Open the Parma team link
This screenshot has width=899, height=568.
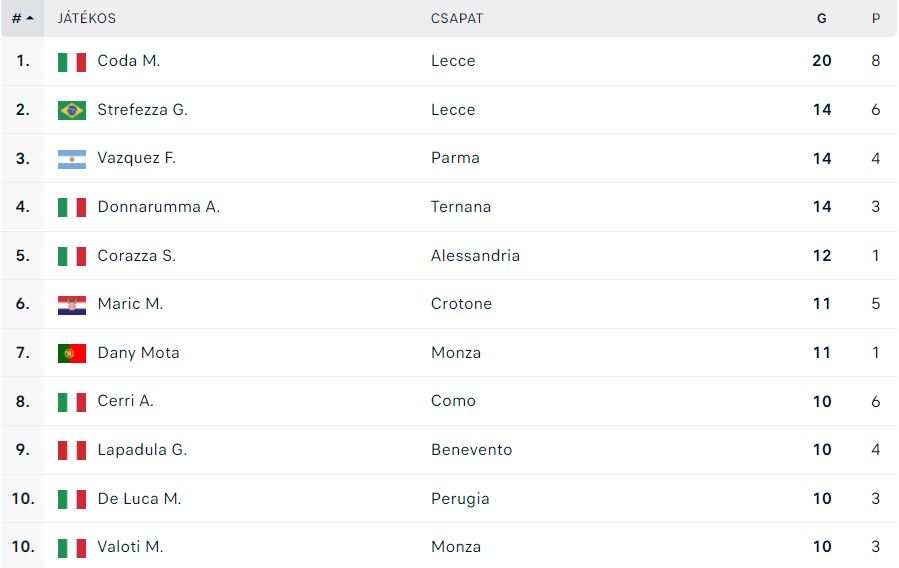(455, 158)
